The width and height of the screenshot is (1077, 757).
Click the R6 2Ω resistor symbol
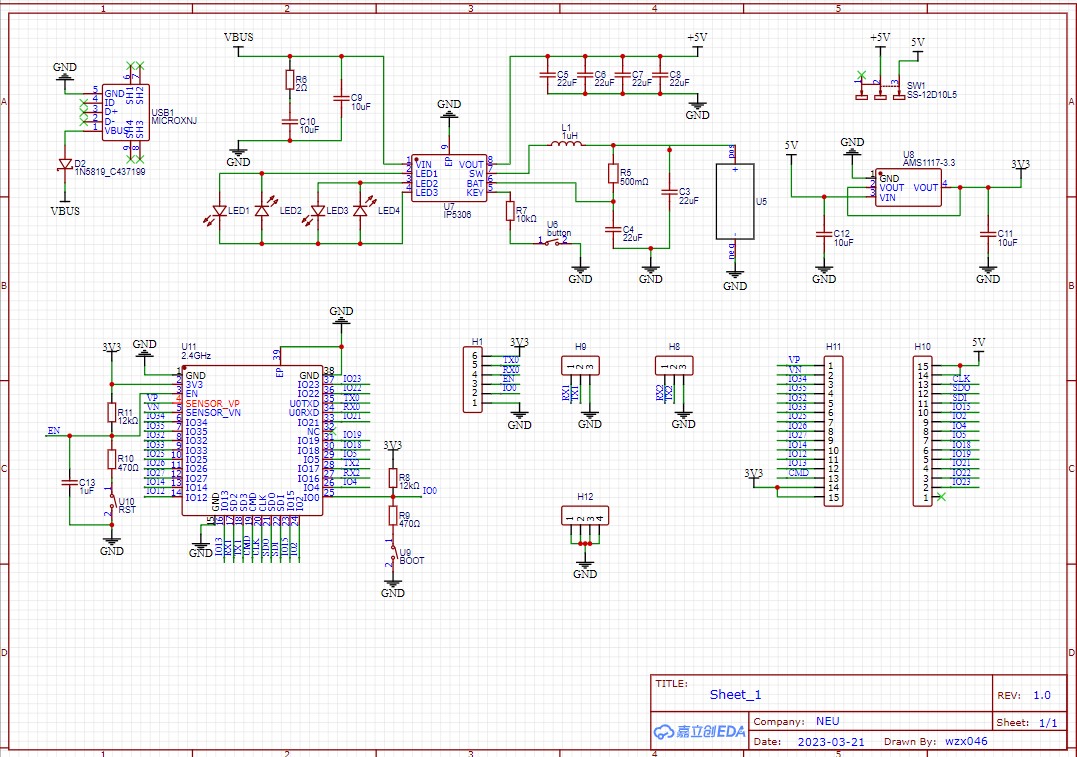289,80
